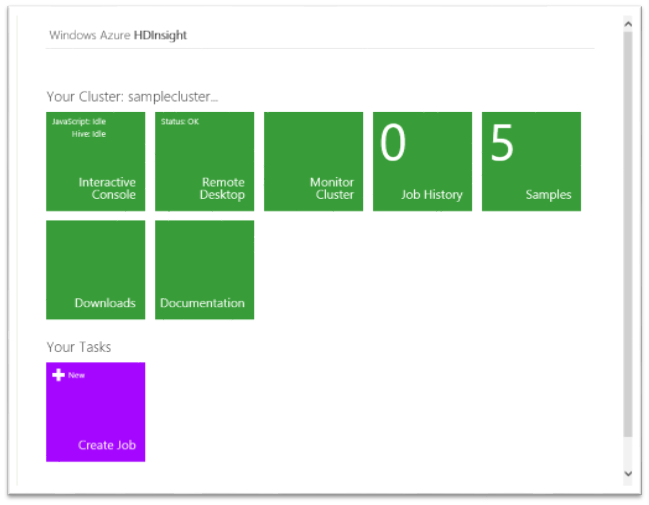Click the vertical scrollbar thumb

pos(628,234)
